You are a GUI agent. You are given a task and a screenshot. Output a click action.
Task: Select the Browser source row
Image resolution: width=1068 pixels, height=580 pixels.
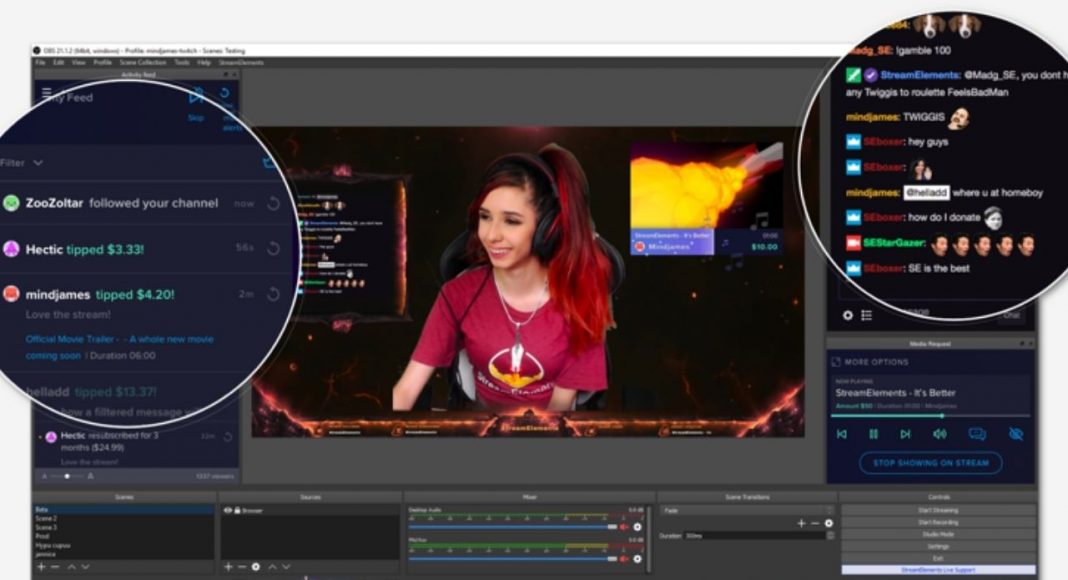(310, 510)
